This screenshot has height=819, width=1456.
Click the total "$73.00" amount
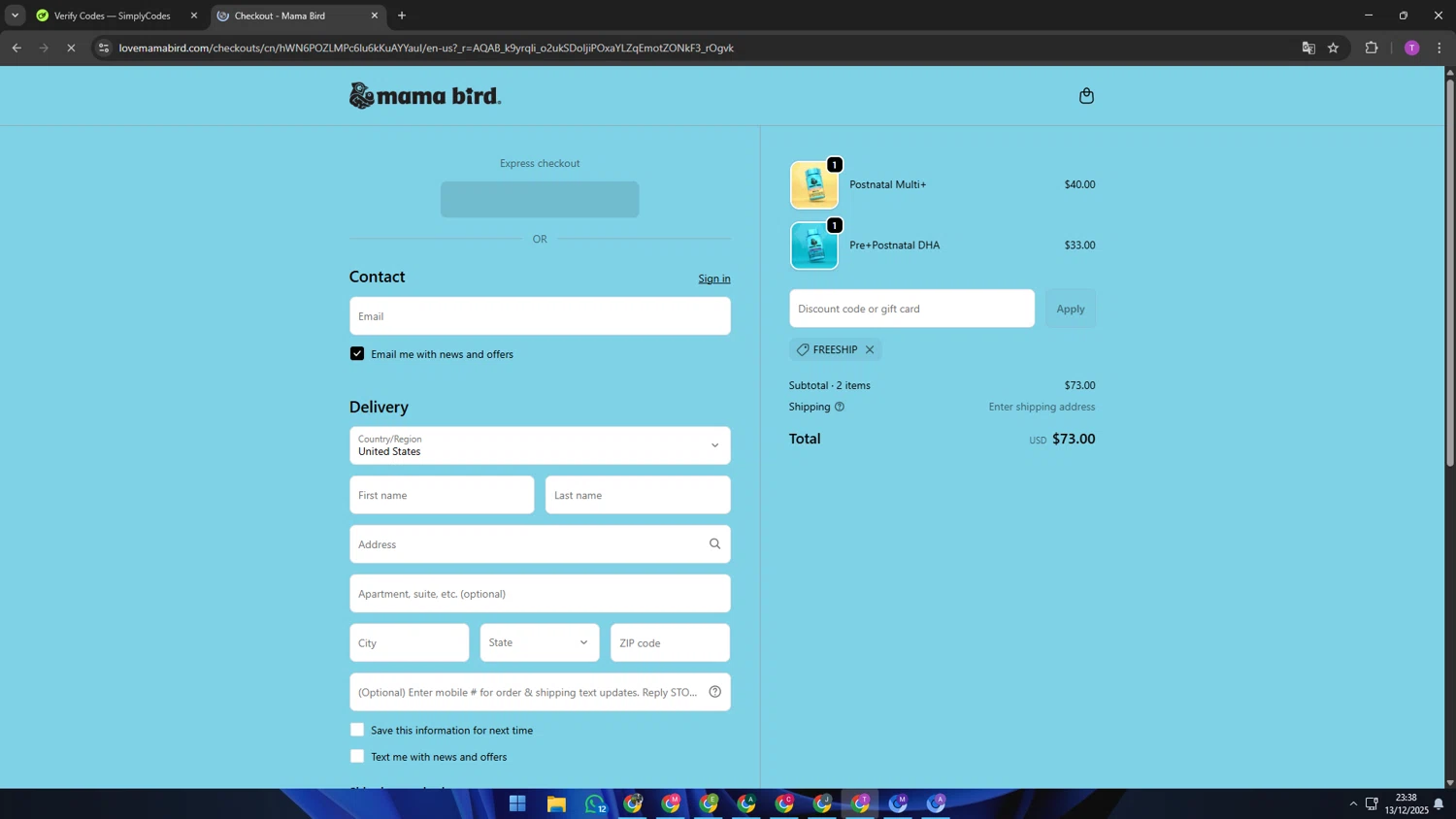coord(1074,439)
